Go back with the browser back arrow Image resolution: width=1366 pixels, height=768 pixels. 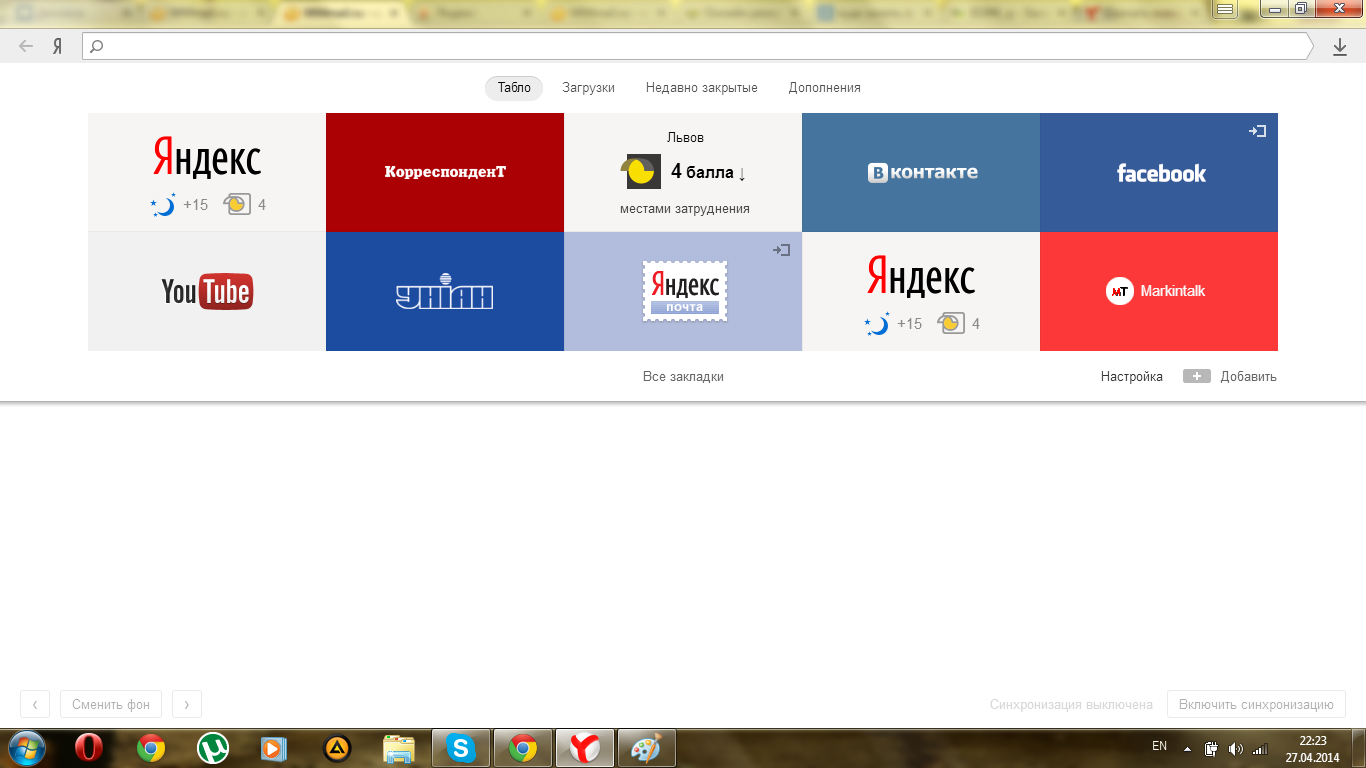click(x=26, y=46)
